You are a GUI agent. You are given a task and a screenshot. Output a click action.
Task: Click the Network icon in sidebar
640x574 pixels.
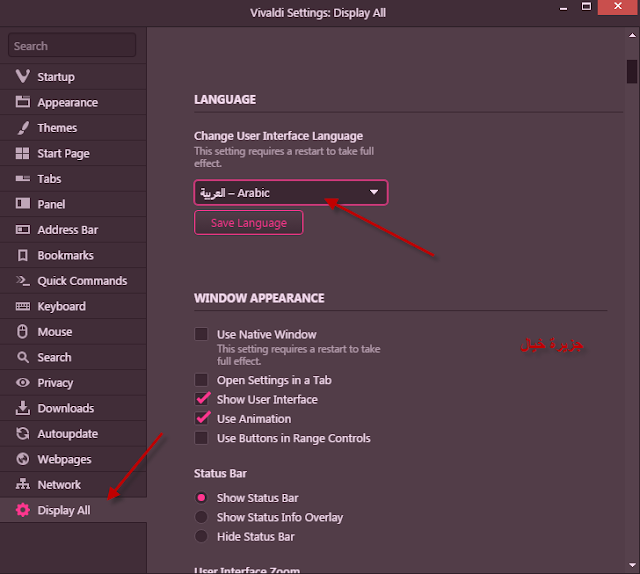pyautogui.click(x=22, y=484)
